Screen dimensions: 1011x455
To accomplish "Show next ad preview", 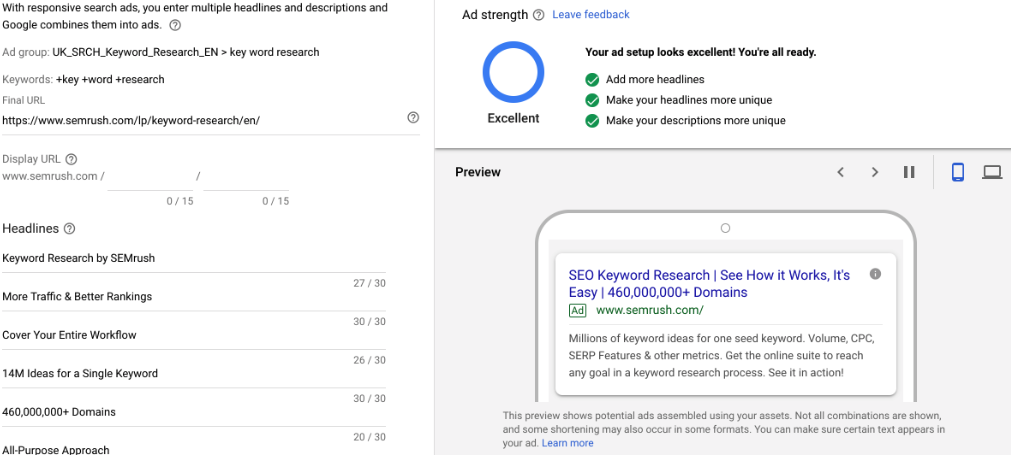I will [x=875, y=172].
